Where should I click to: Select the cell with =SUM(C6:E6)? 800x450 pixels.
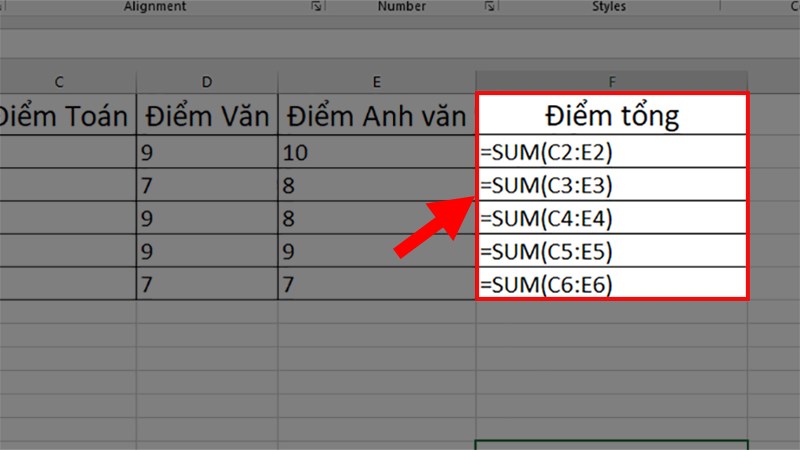(612, 283)
